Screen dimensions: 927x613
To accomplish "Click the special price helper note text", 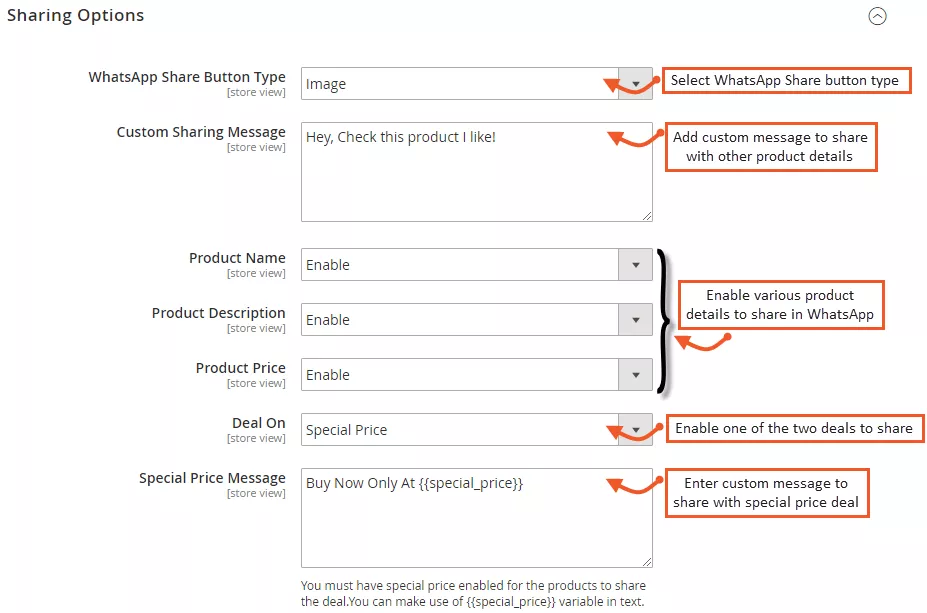I will click(x=474, y=593).
